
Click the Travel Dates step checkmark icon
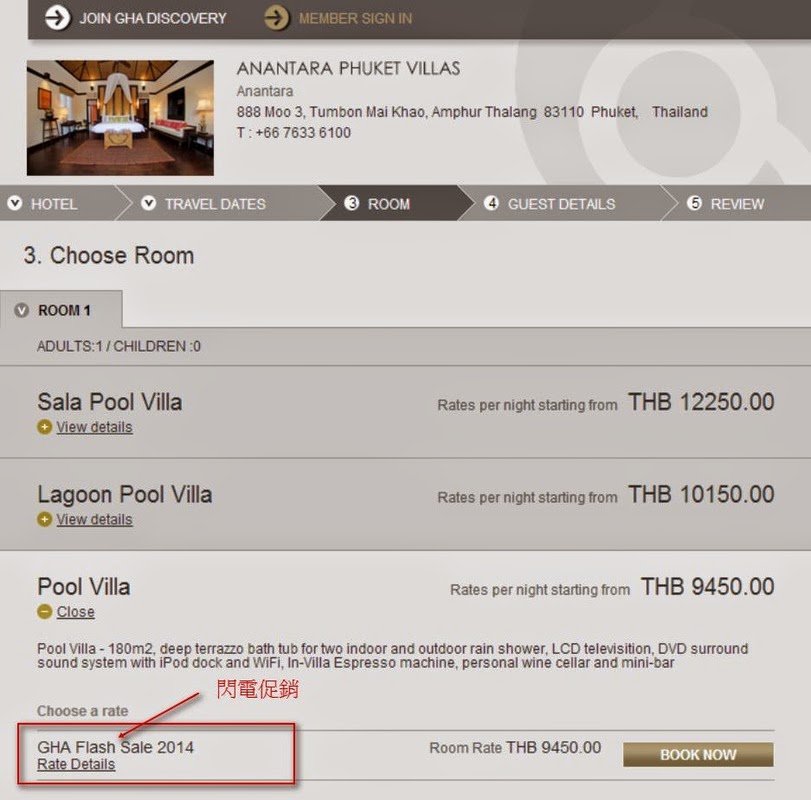(148, 204)
